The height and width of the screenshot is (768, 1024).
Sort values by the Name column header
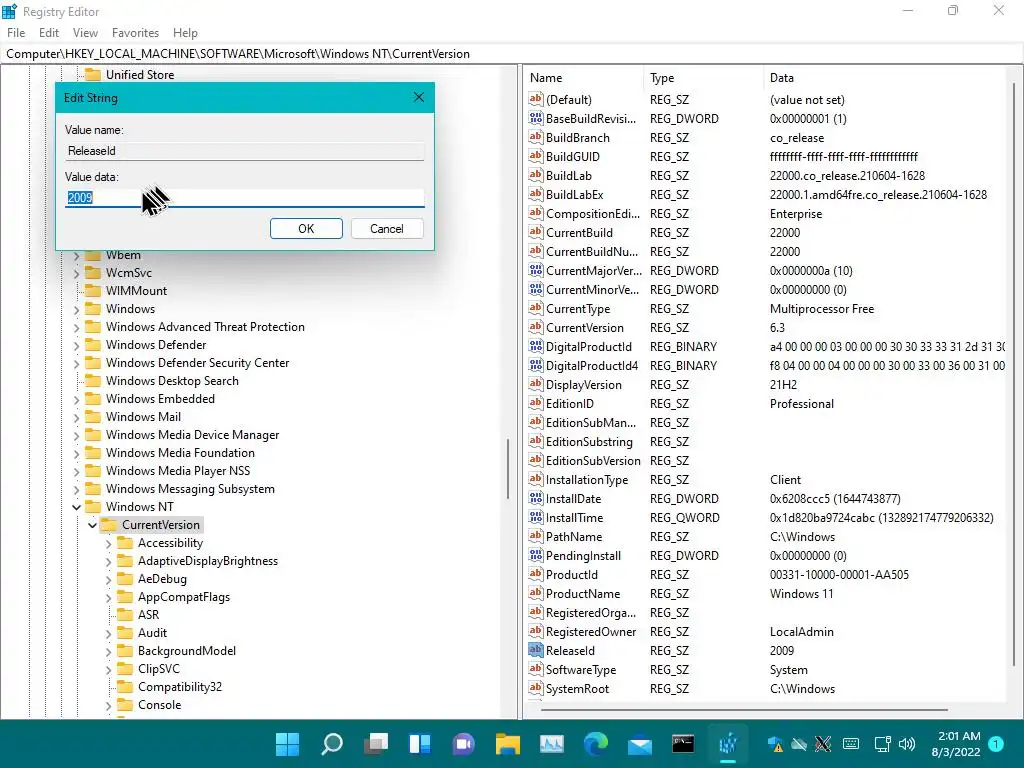tap(584, 78)
